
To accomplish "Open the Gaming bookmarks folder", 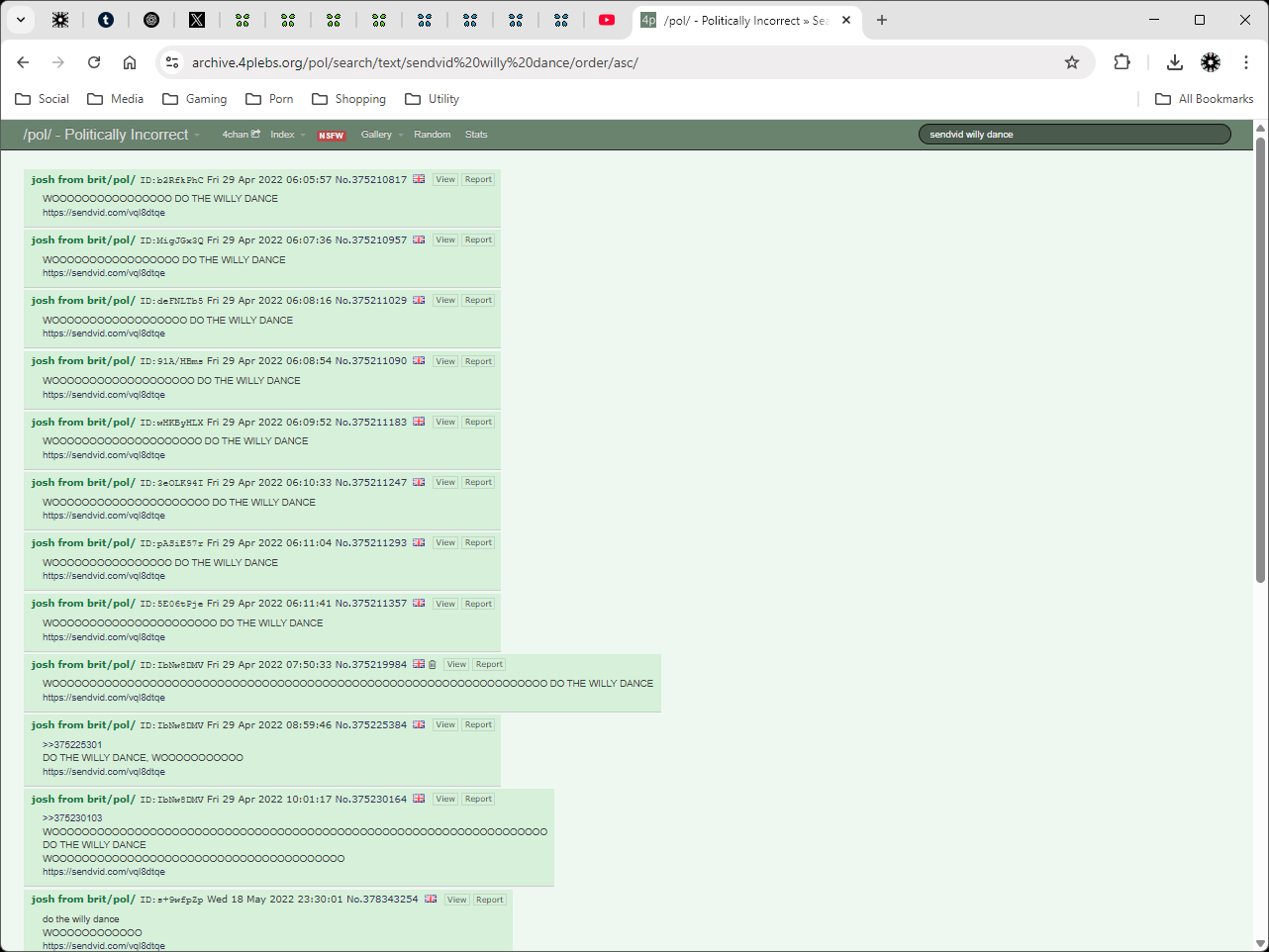I will pos(195,99).
